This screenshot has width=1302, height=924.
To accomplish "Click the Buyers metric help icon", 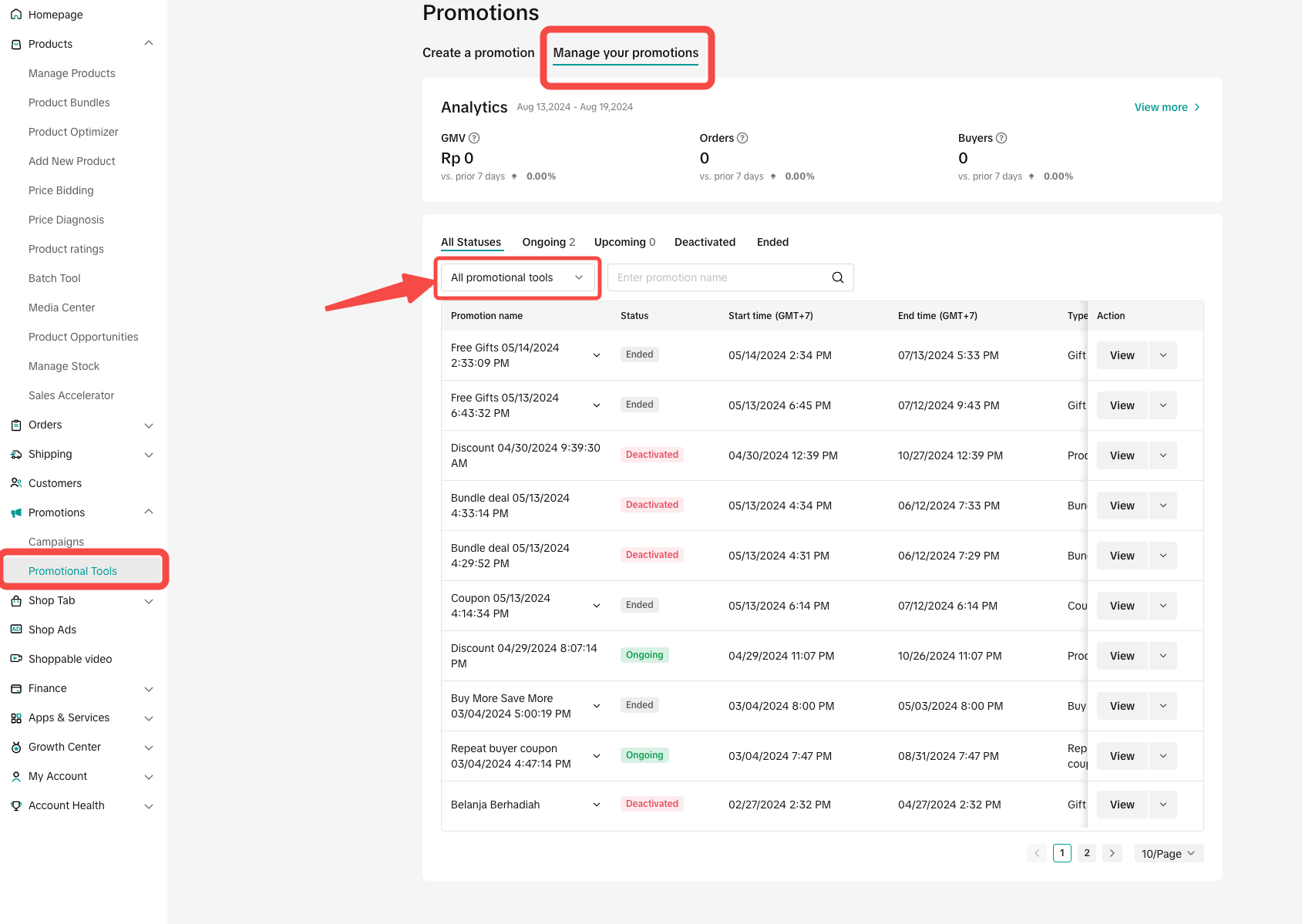I will tap(1001, 138).
